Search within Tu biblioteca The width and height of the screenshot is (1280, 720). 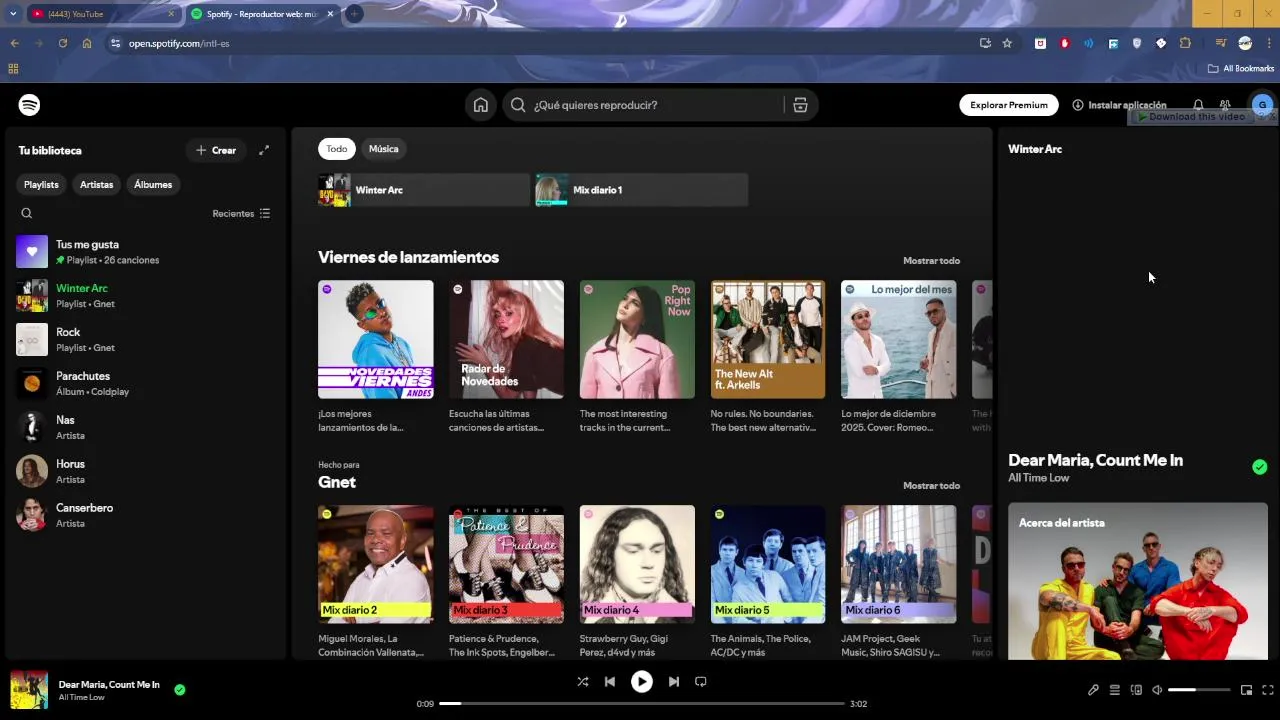point(27,213)
